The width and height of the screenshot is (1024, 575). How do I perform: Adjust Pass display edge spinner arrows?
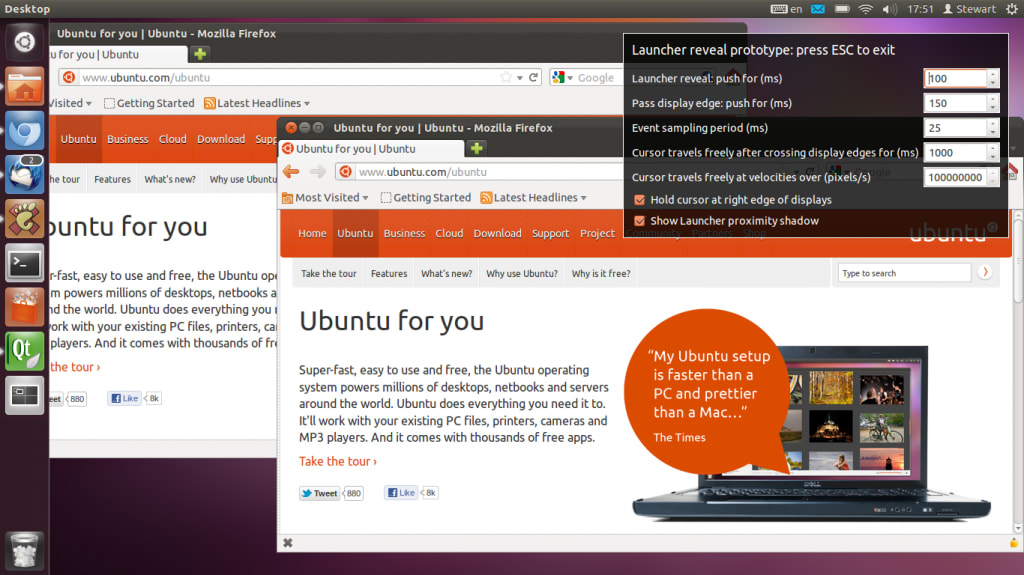[993, 103]
